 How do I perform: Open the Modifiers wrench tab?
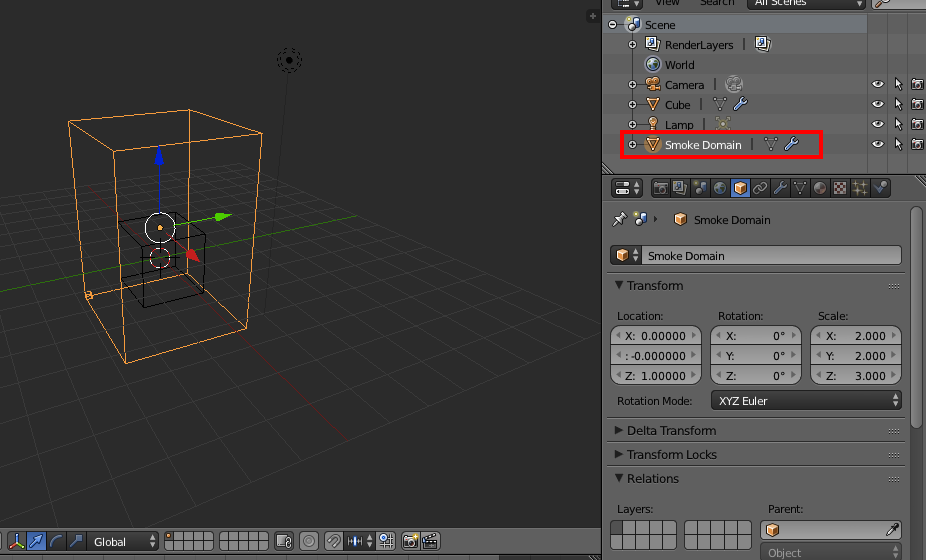click(780, 188)
